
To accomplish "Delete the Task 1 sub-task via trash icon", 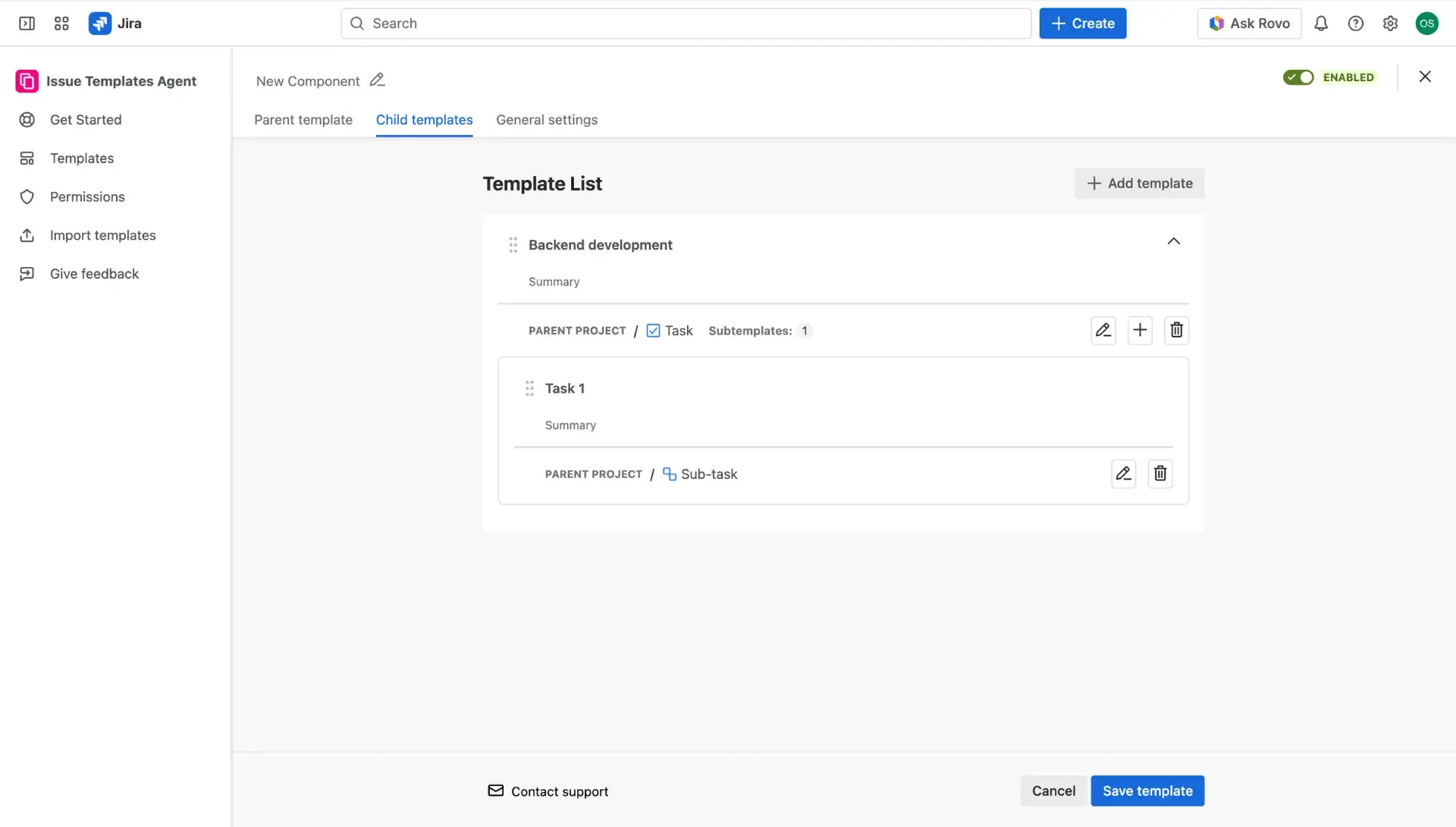I will pyautogui.click(x=1159, y=473).
